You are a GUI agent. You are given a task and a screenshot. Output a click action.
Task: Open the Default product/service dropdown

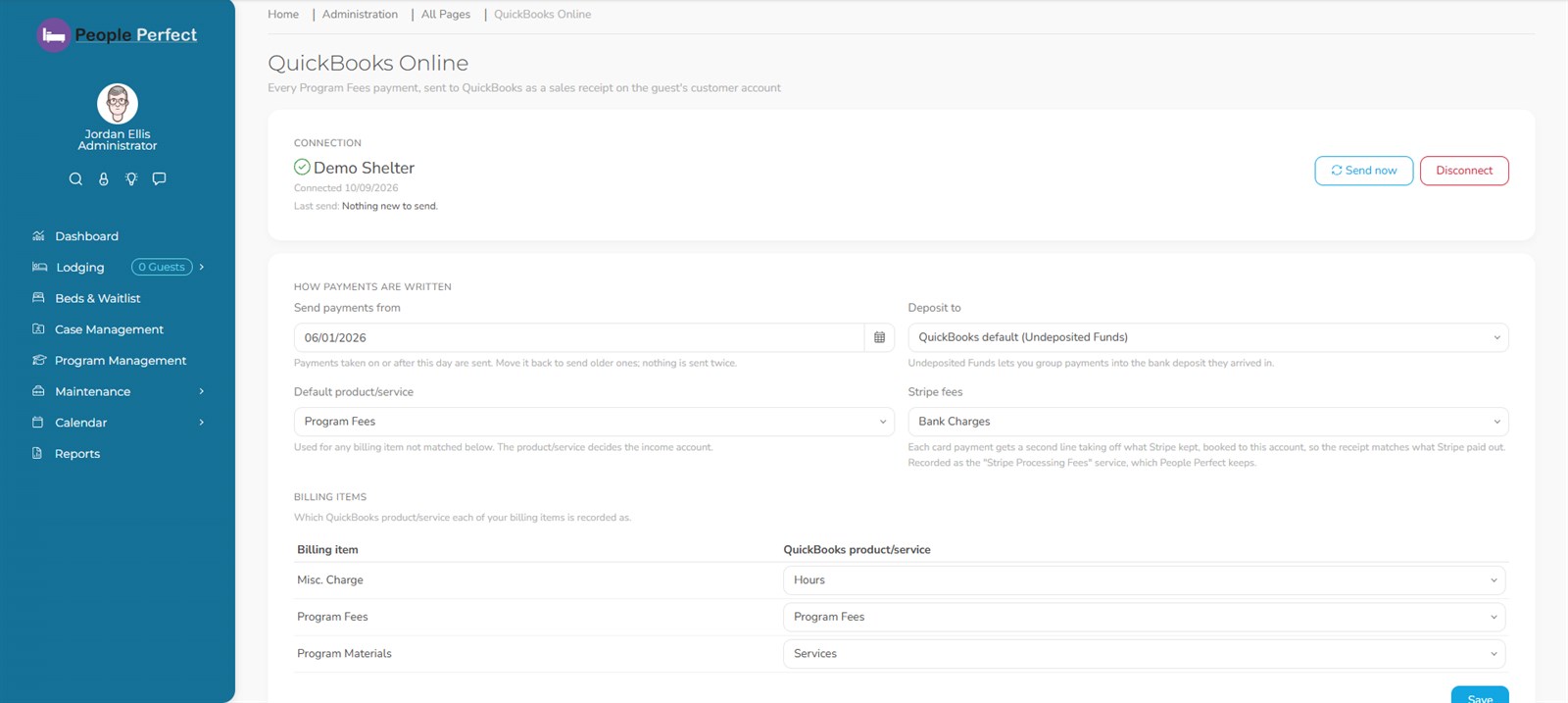click(594, 422)
